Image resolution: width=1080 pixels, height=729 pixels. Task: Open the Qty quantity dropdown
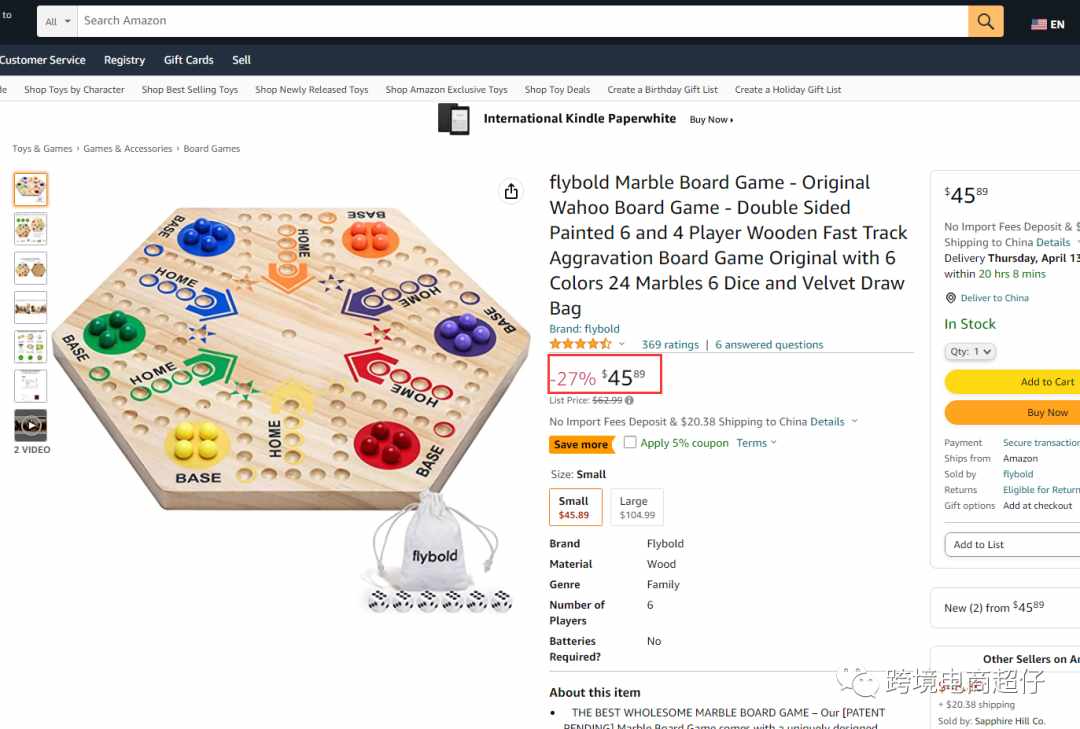[970, 351]
